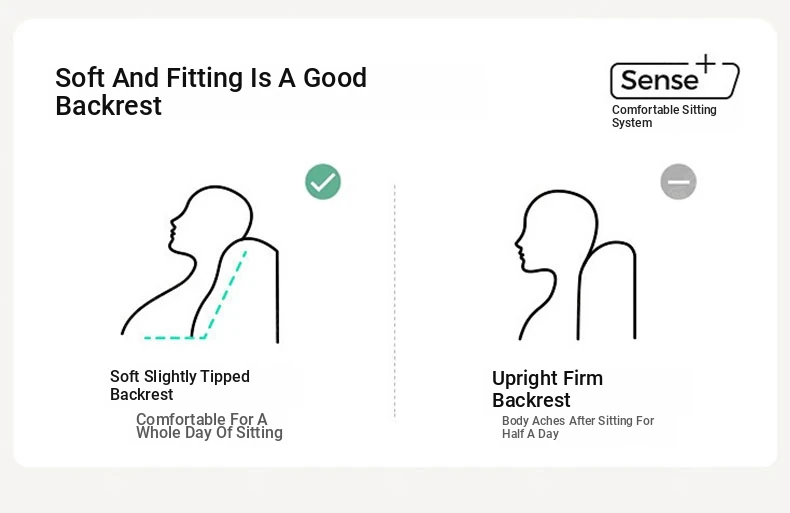This screenshot has height=513, width=790.
Task: Click the tipped chair backrest outline
Action: (x=235, y=290)
